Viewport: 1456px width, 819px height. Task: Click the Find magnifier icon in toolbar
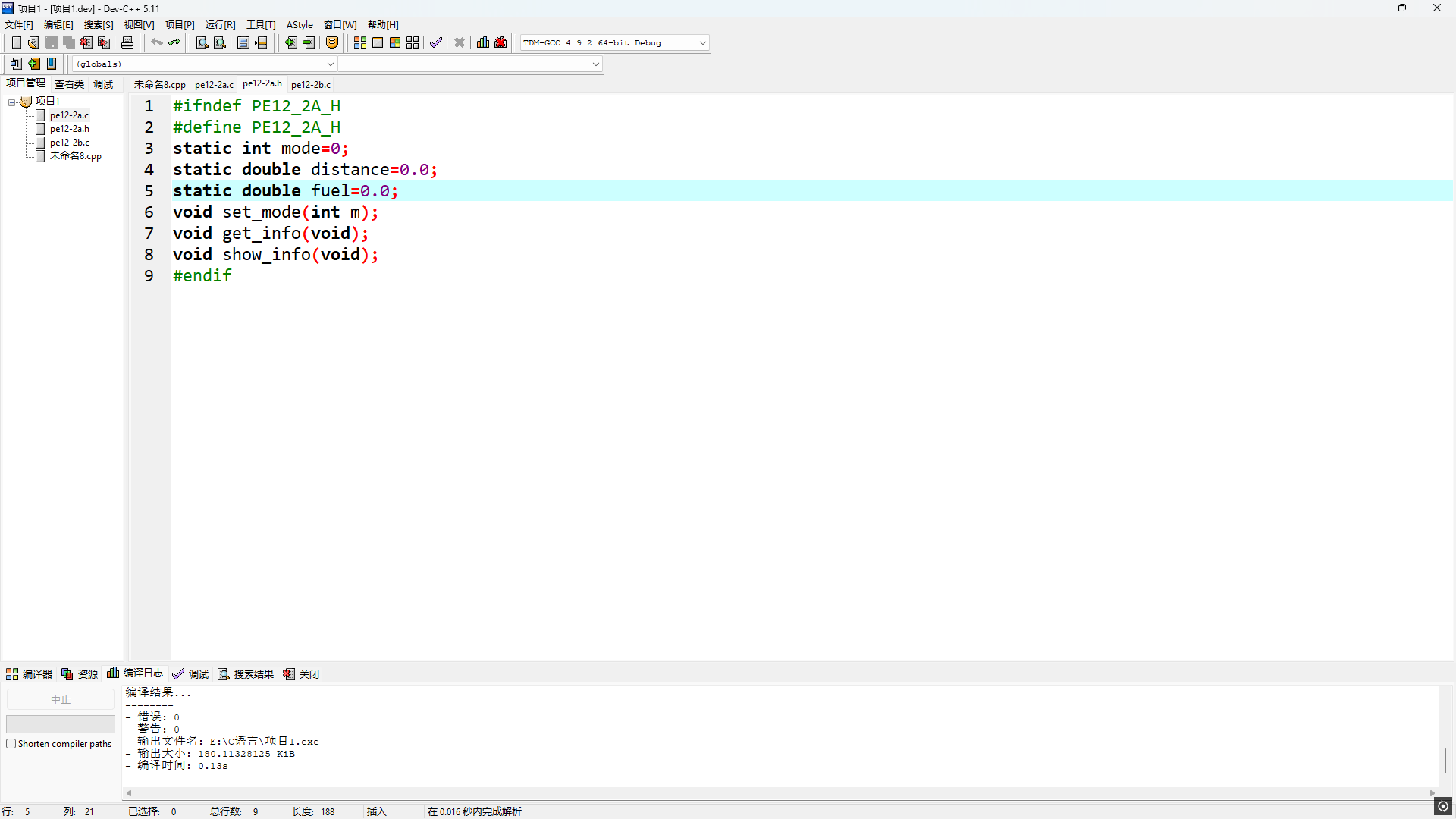click(202, 42)
